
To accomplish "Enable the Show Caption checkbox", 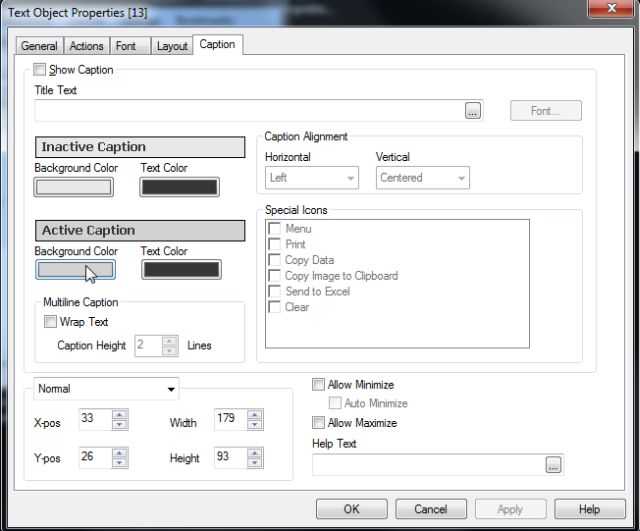I will (x=40, y=69).
